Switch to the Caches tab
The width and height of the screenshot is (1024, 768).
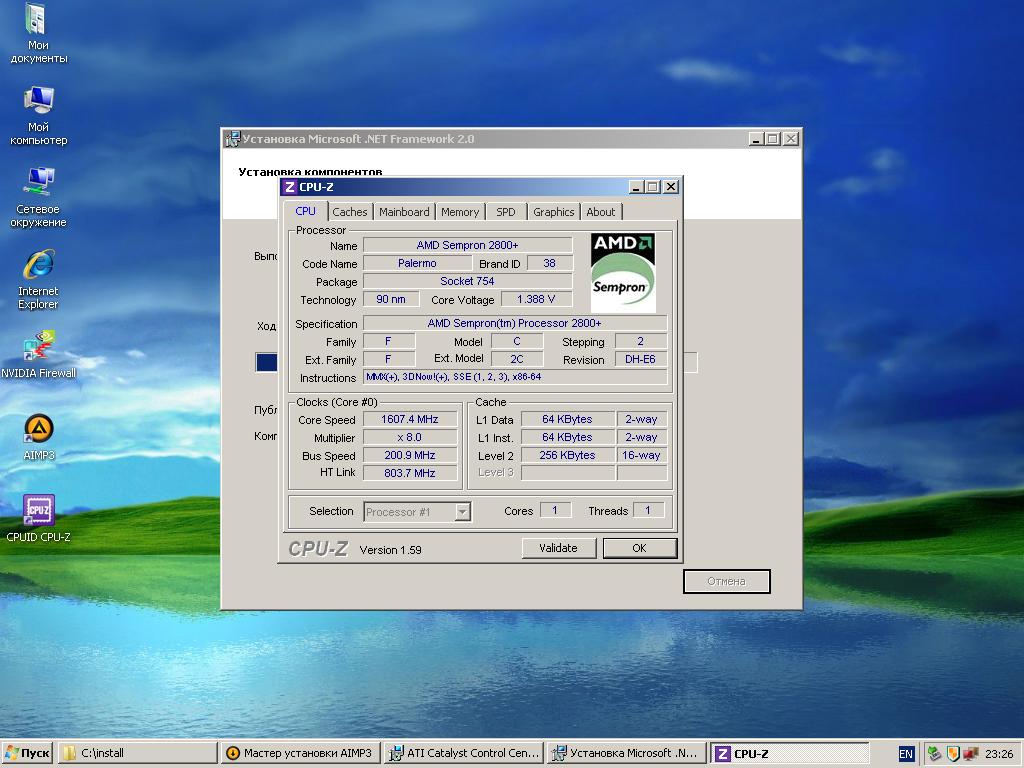349,212
